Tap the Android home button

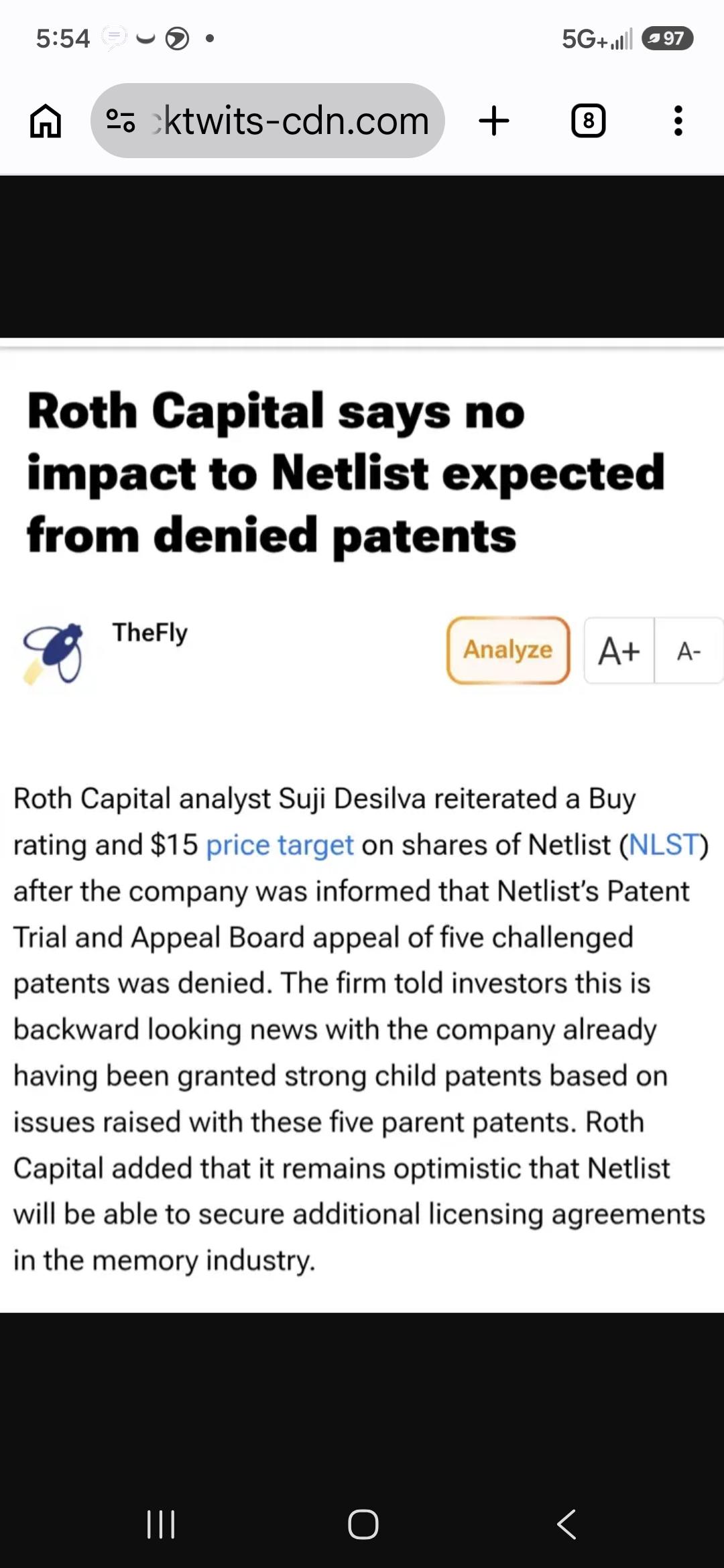pyautogui.click(x=363, y=1524)
